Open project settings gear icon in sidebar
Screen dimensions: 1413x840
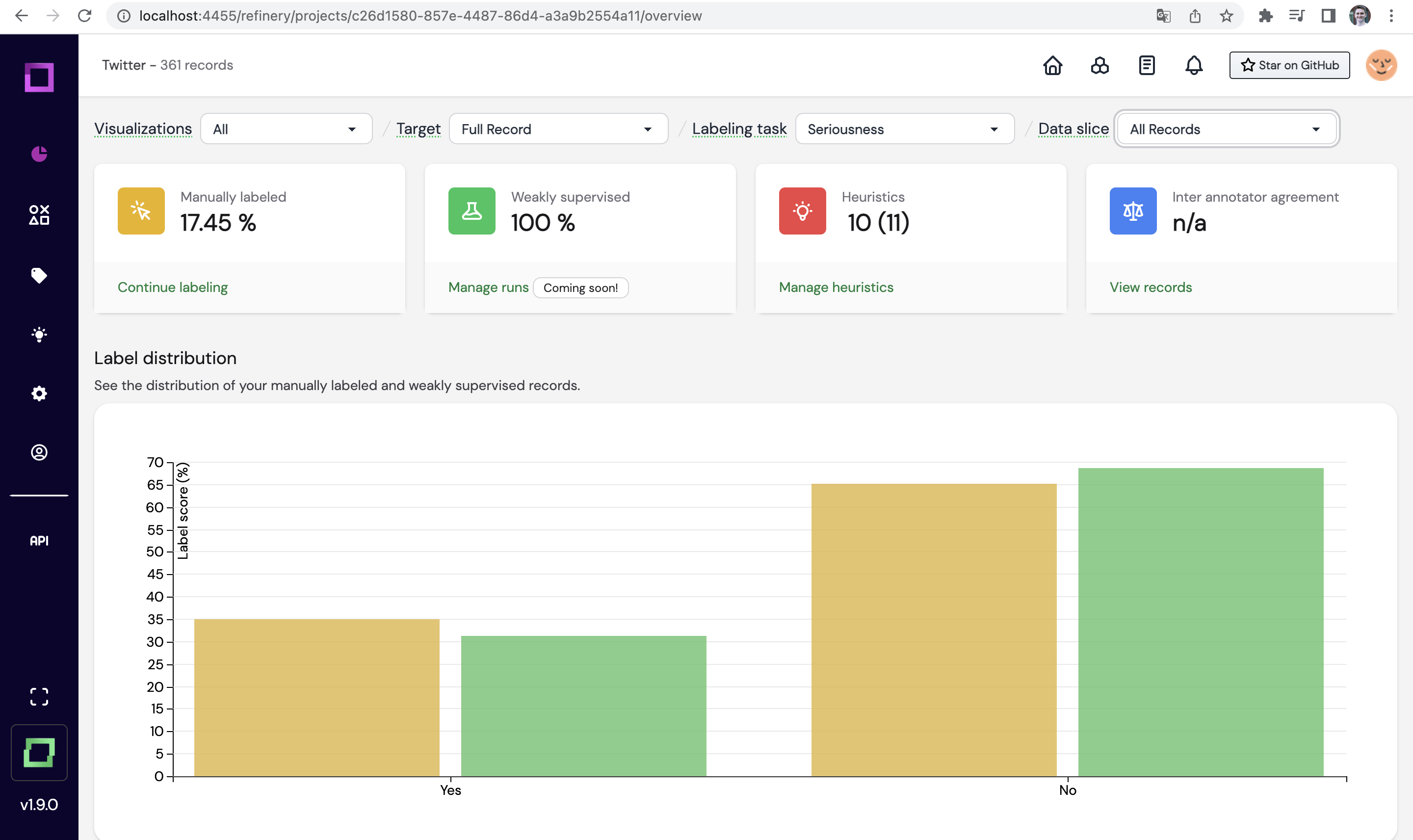coord(39,394)
